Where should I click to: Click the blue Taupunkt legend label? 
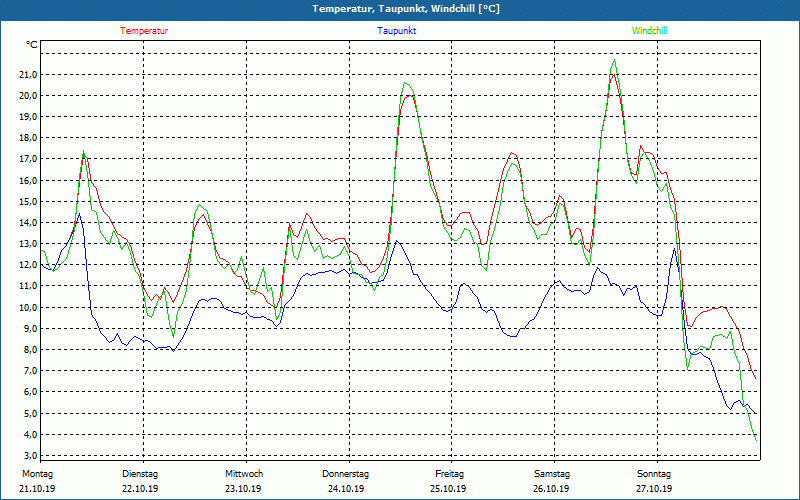click(x=396, y=31)
